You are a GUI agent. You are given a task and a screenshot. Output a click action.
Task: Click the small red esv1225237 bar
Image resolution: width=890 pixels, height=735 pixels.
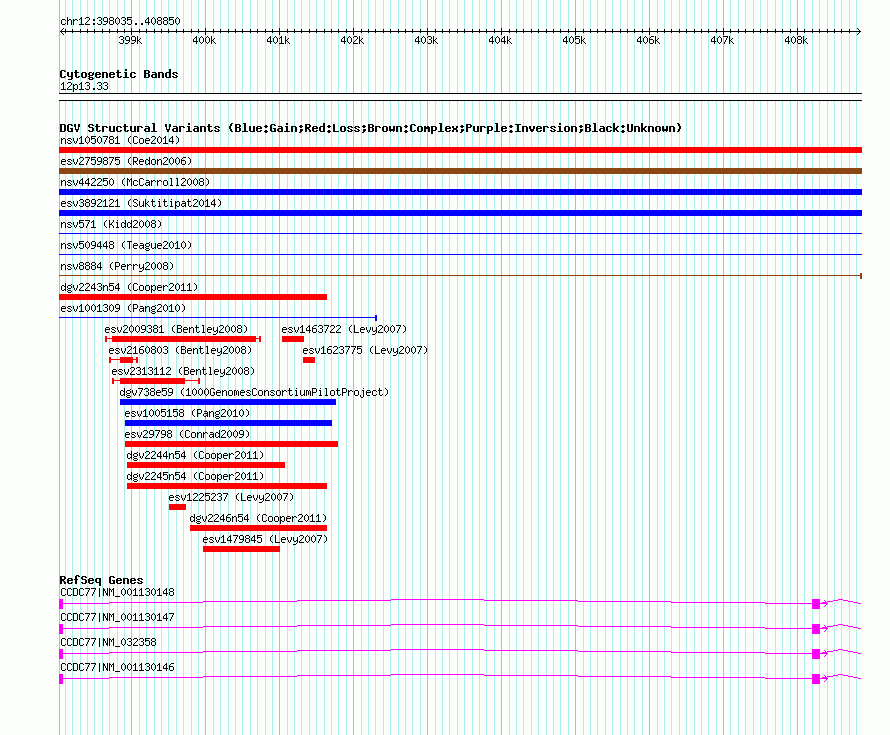177,507
